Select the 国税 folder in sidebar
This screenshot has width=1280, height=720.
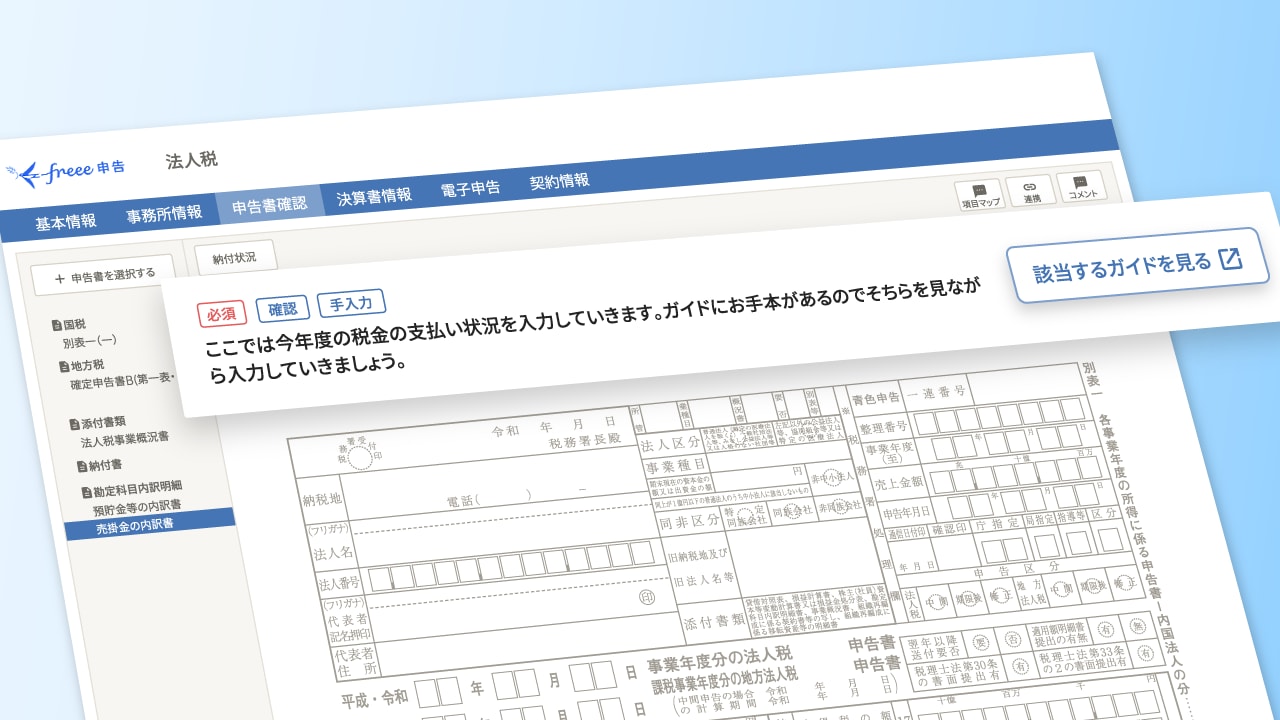coord(70,324)
